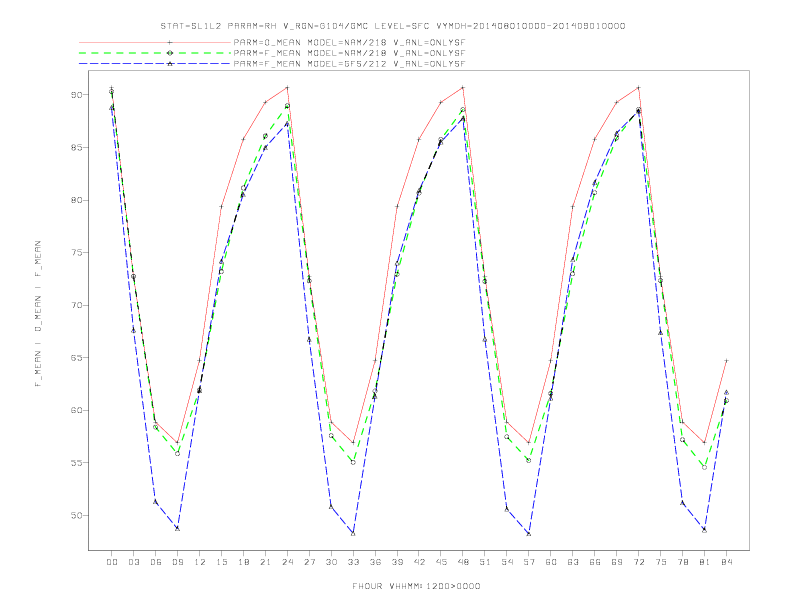Click x-axis tick label 36

click(375, 562)
